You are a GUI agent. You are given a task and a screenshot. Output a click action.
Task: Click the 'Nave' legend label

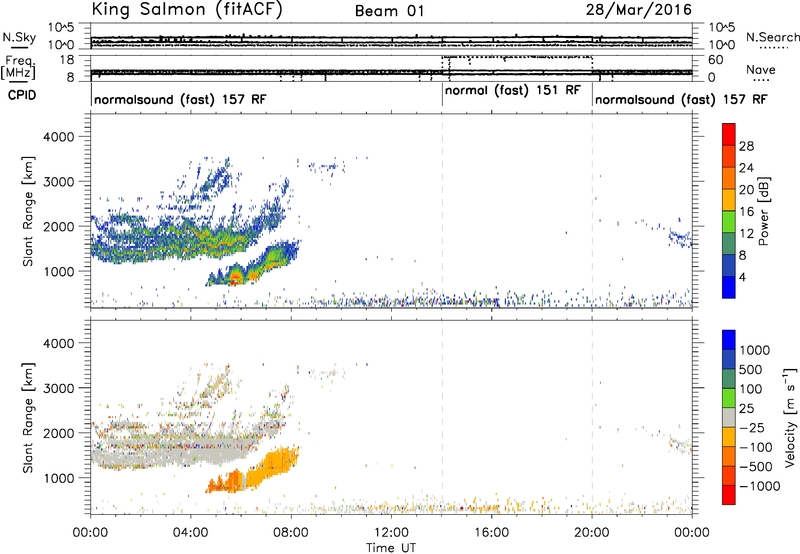pos(760,70)
